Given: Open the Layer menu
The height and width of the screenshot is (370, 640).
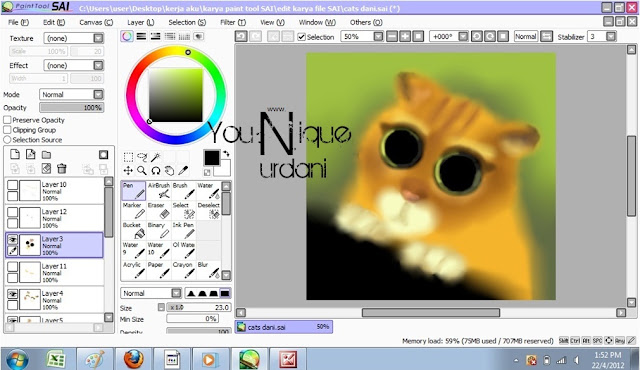Looking at the screenshot, I should pyautogui.click(x=140, y=22).
